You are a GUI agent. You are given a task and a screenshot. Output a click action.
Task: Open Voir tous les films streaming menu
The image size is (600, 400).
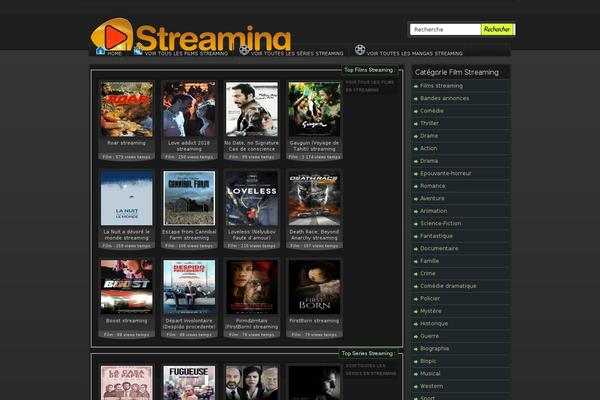pos(186,54)
